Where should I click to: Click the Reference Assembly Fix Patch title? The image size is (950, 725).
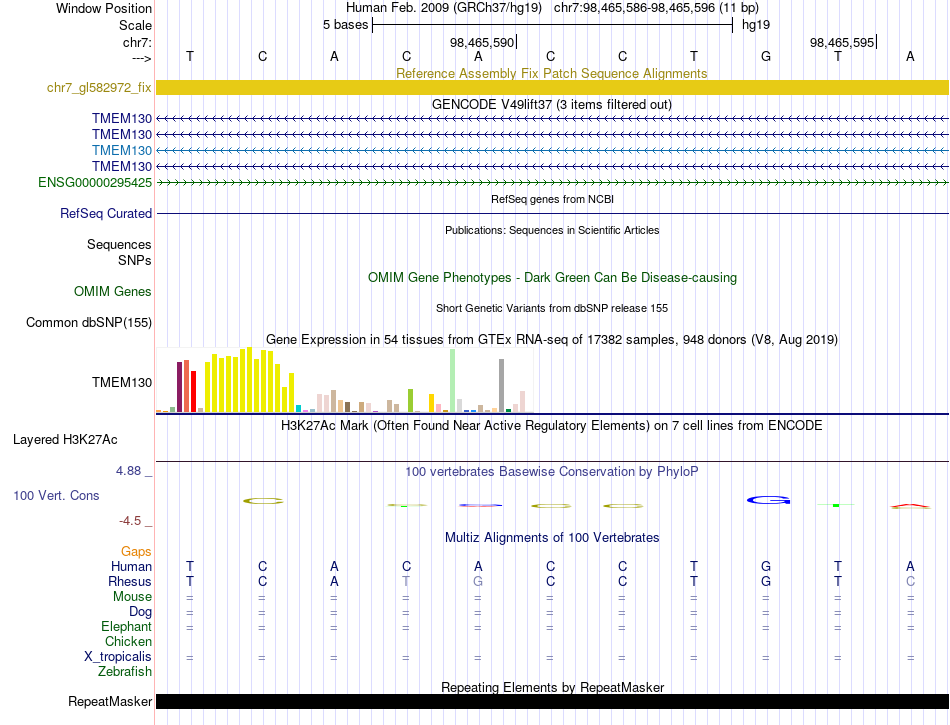click(x=551, y=73)
